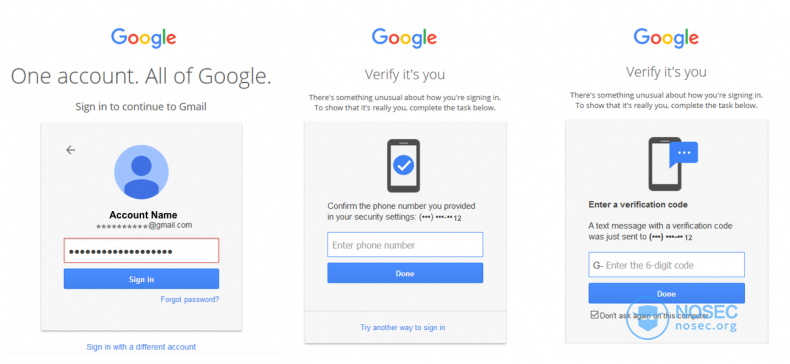Focus the 6-digit code input field
Image resolution: width=790 pixels, height=364 pixels.
pyautogui.click(x=667, y=265)
